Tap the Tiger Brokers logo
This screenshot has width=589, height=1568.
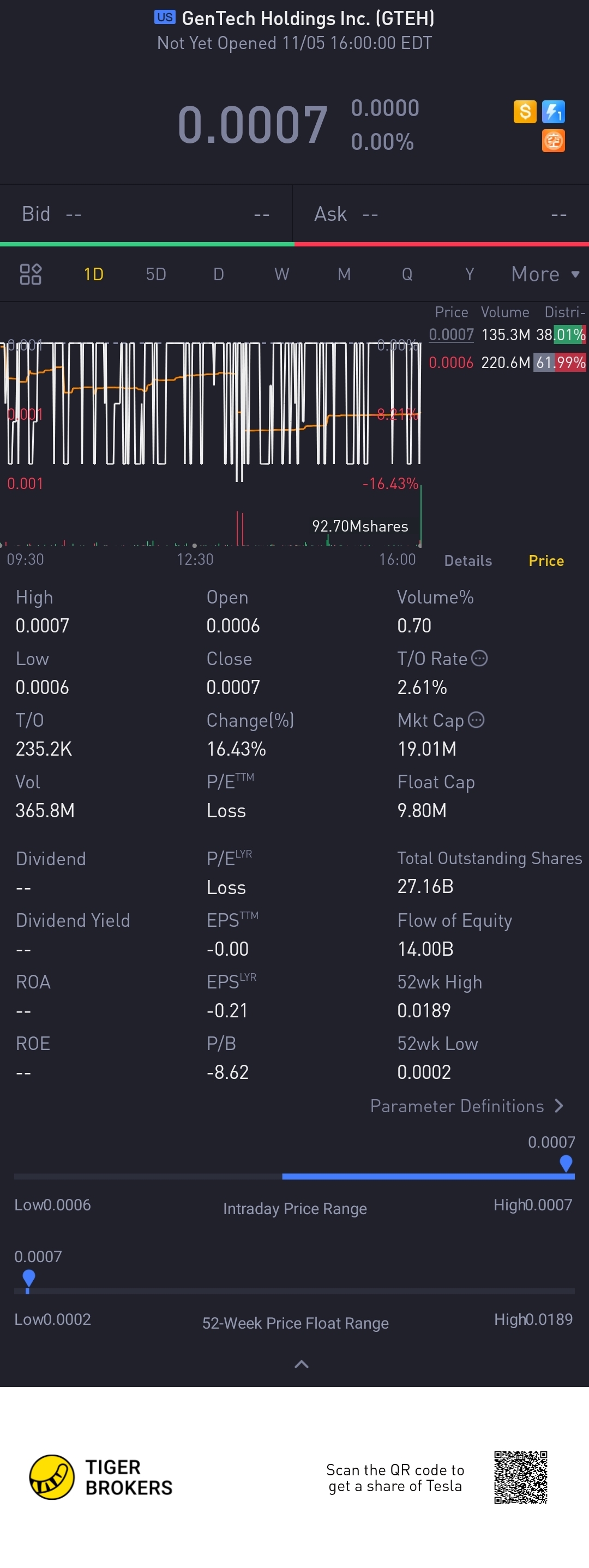coord(101,1477)
